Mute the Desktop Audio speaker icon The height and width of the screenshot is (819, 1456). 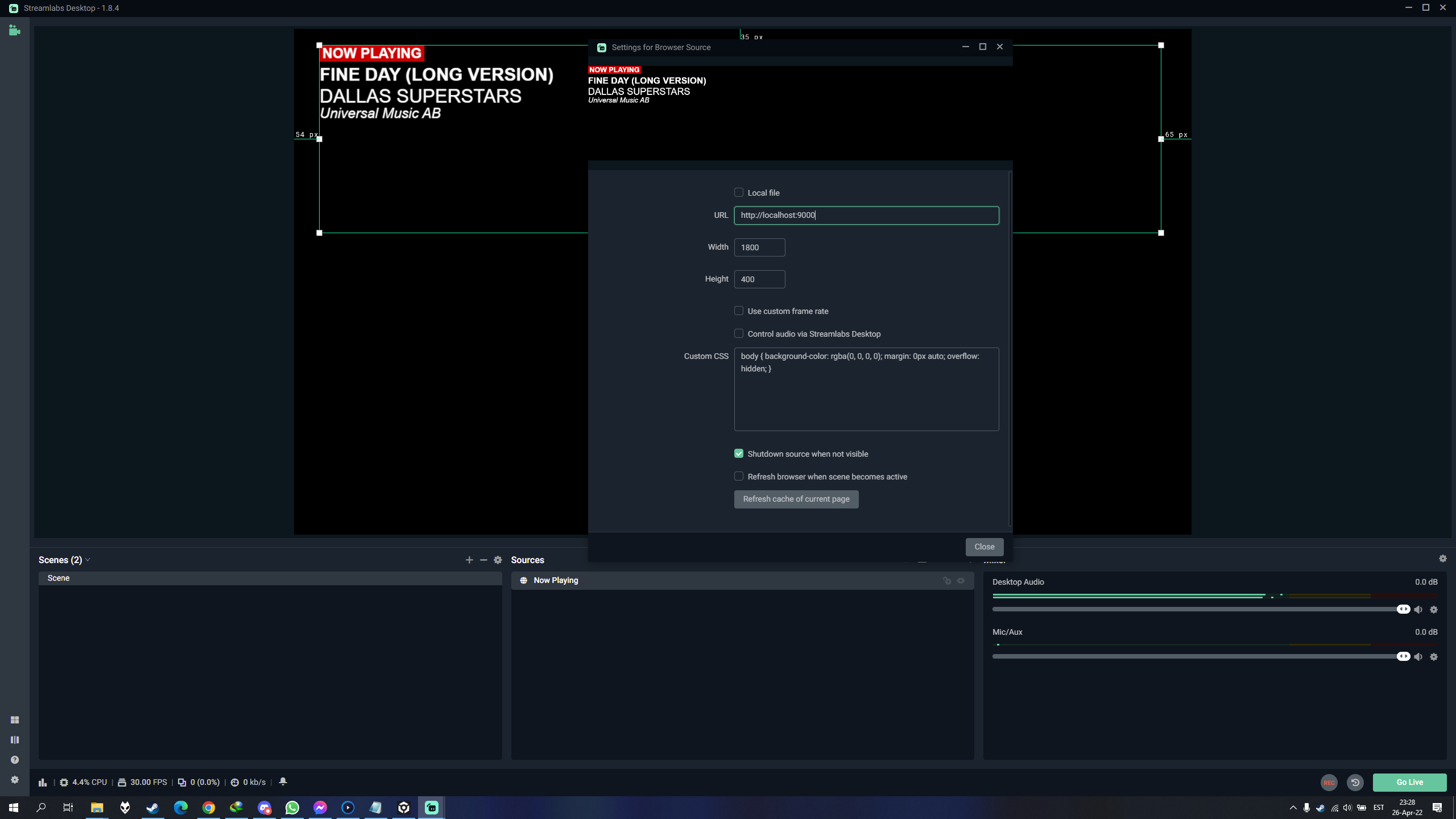point(1418,610)
